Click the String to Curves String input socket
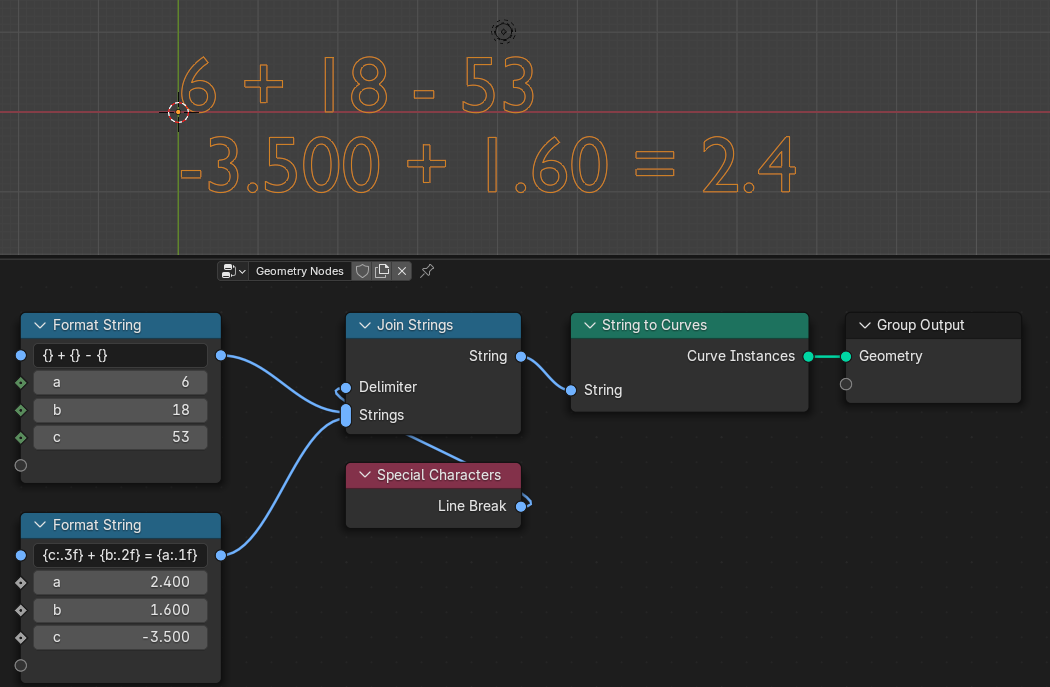 [571, 390]
